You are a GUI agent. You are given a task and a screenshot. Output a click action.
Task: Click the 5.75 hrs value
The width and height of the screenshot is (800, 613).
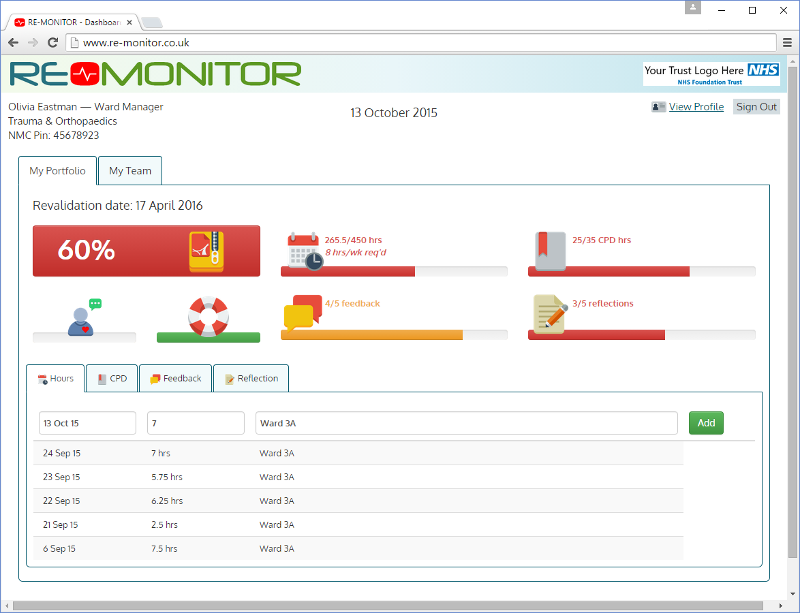(167, 477)
